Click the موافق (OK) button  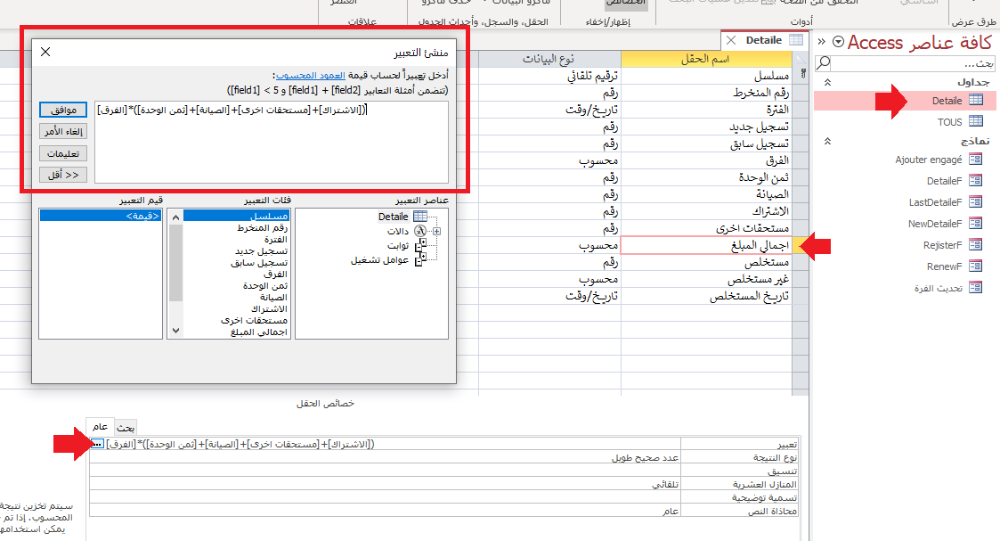pos(62,109)
